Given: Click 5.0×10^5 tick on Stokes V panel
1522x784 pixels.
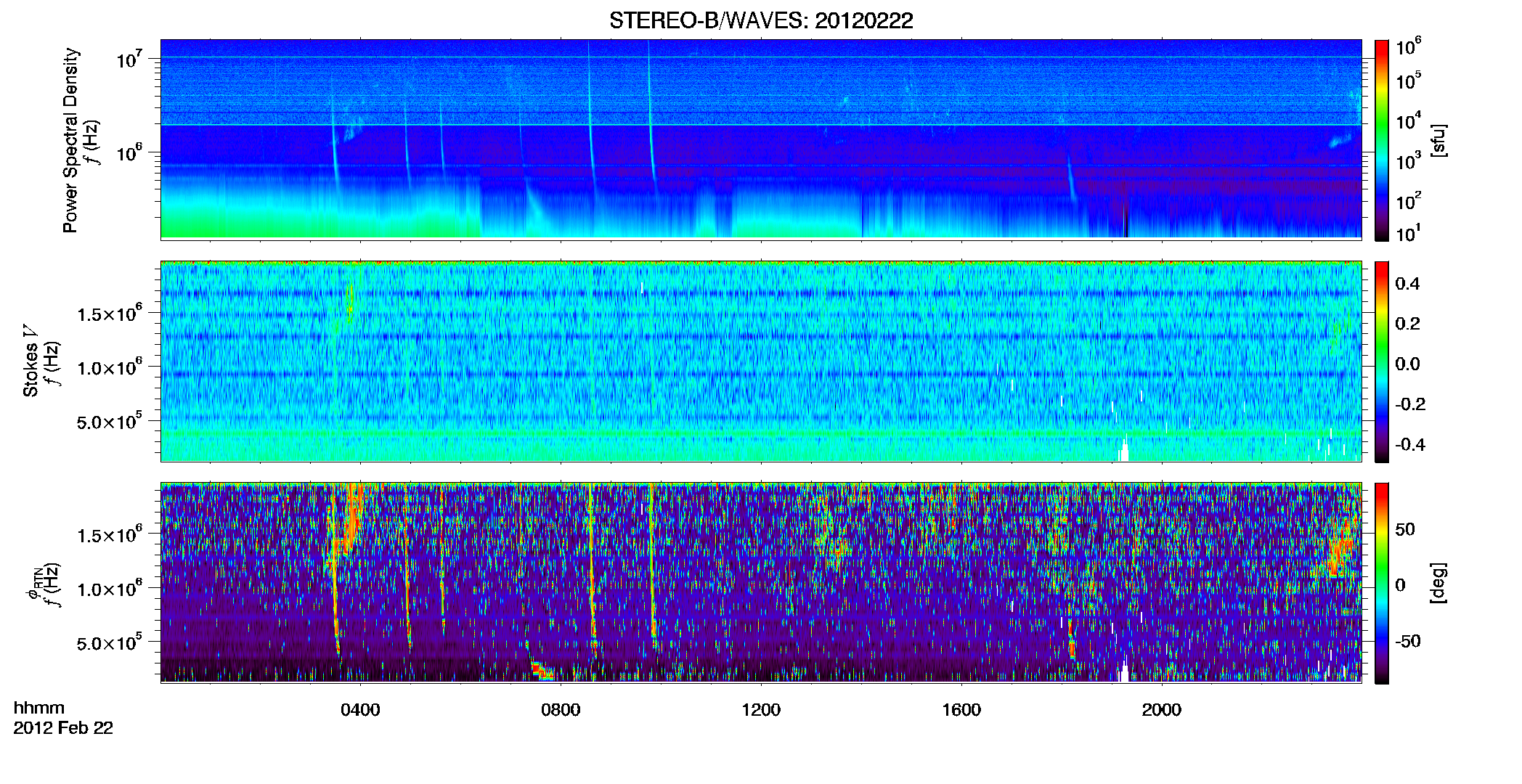Looking at the screenshot, I should (x=110, y=421).
